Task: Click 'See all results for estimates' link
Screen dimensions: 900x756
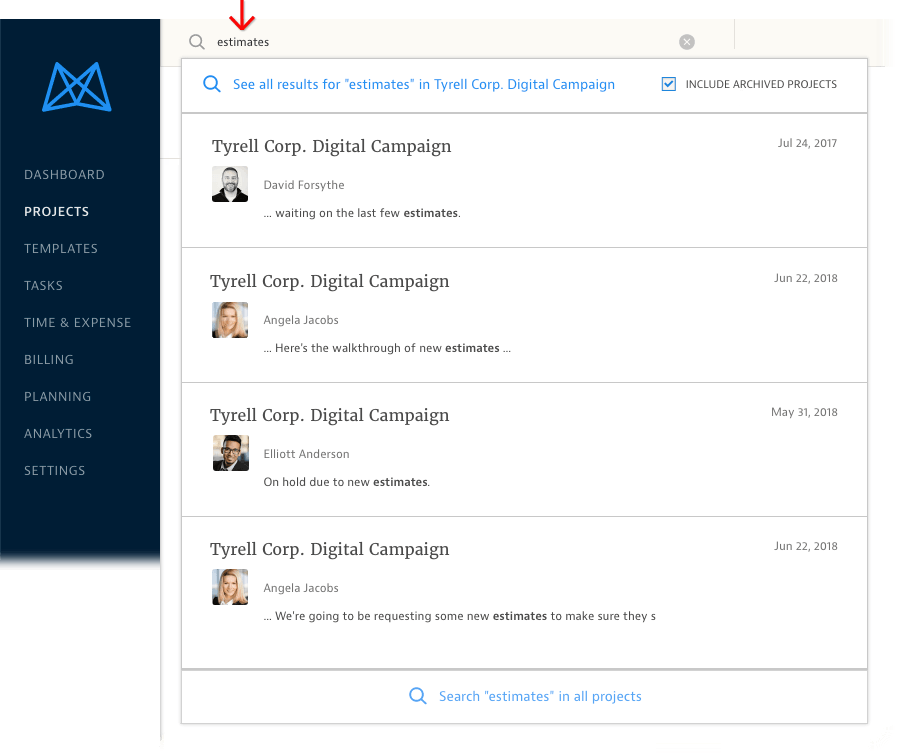Action: coord(423,85)
